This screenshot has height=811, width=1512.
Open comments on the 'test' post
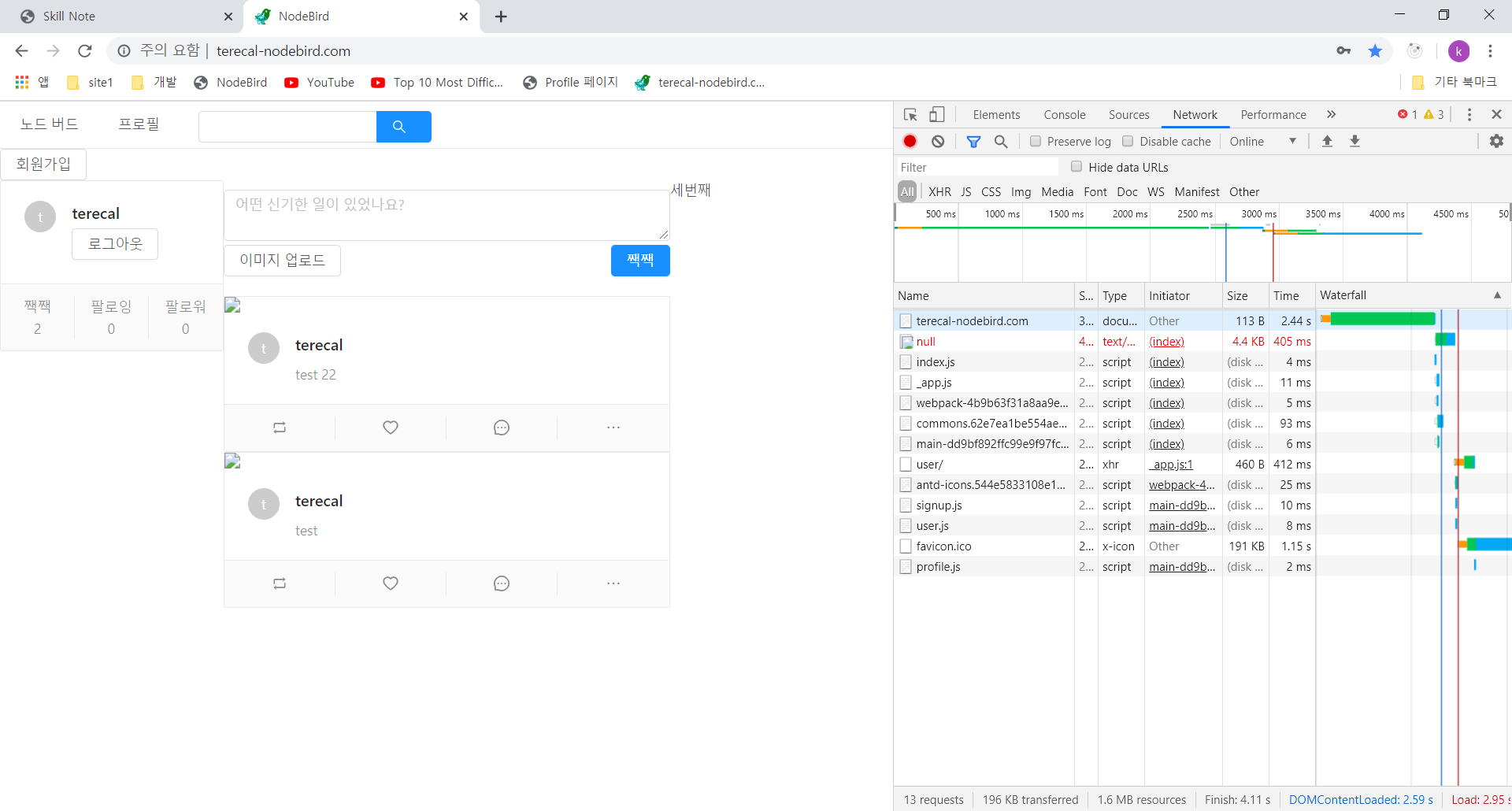pos(502,583)
